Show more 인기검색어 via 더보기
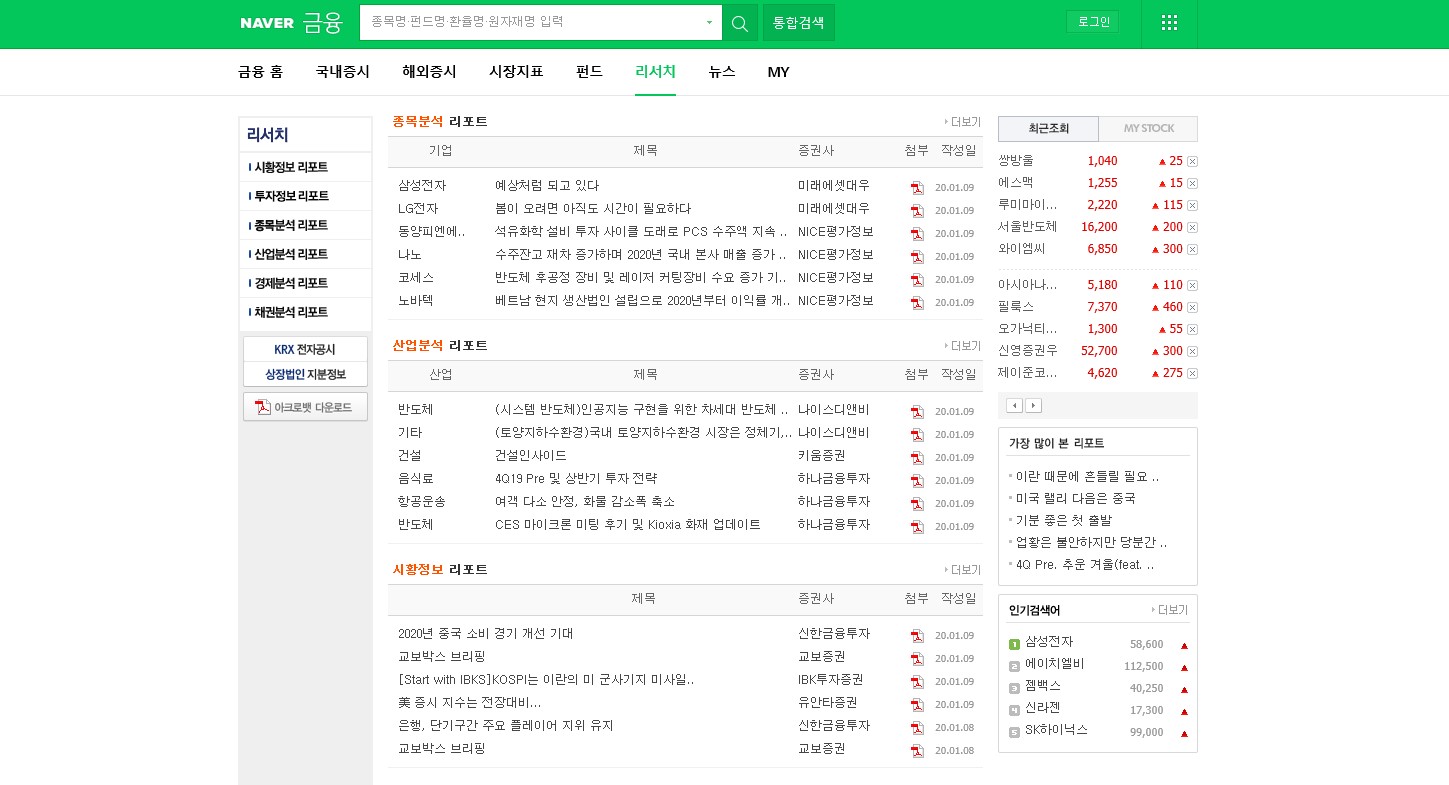Image resolution: width=1449 pixels, height=785 pixels. [x=1170, y=610]
